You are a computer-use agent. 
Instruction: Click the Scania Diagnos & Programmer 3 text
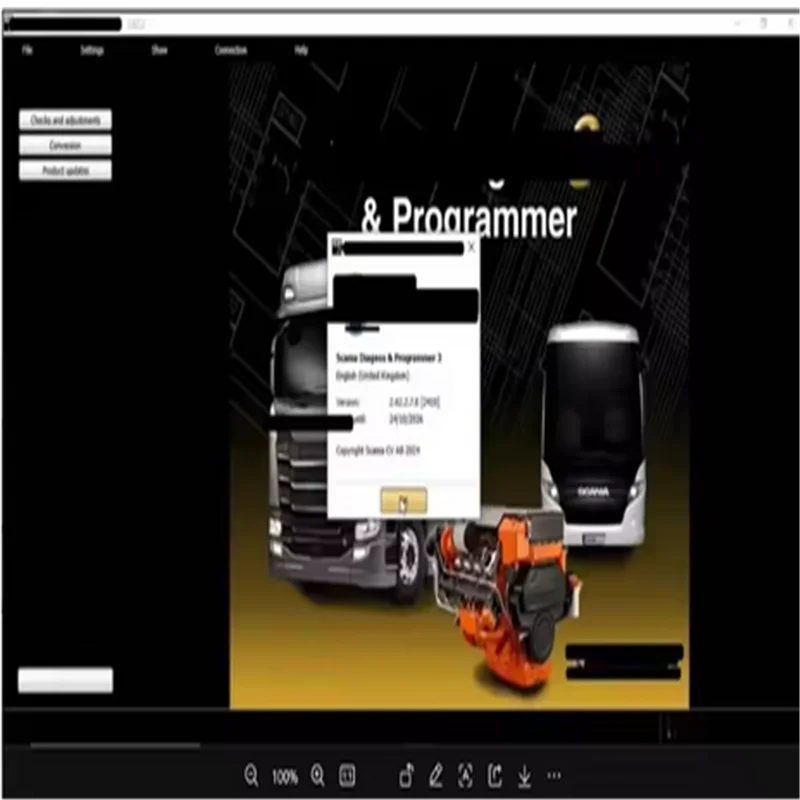(x=388, y=358)
